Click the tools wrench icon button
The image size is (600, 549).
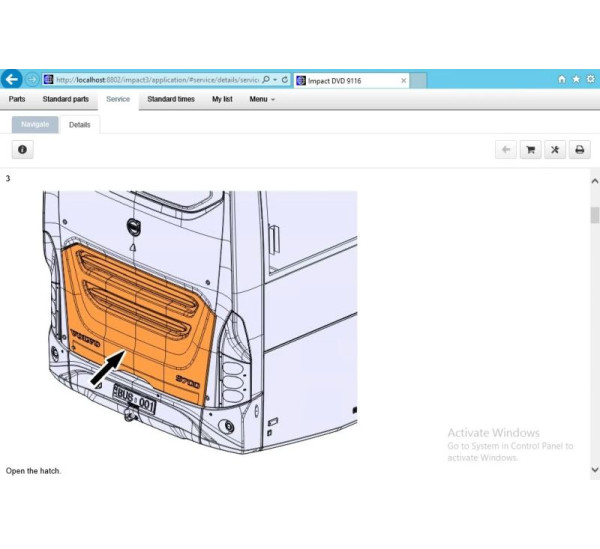(x=555, y=150)
